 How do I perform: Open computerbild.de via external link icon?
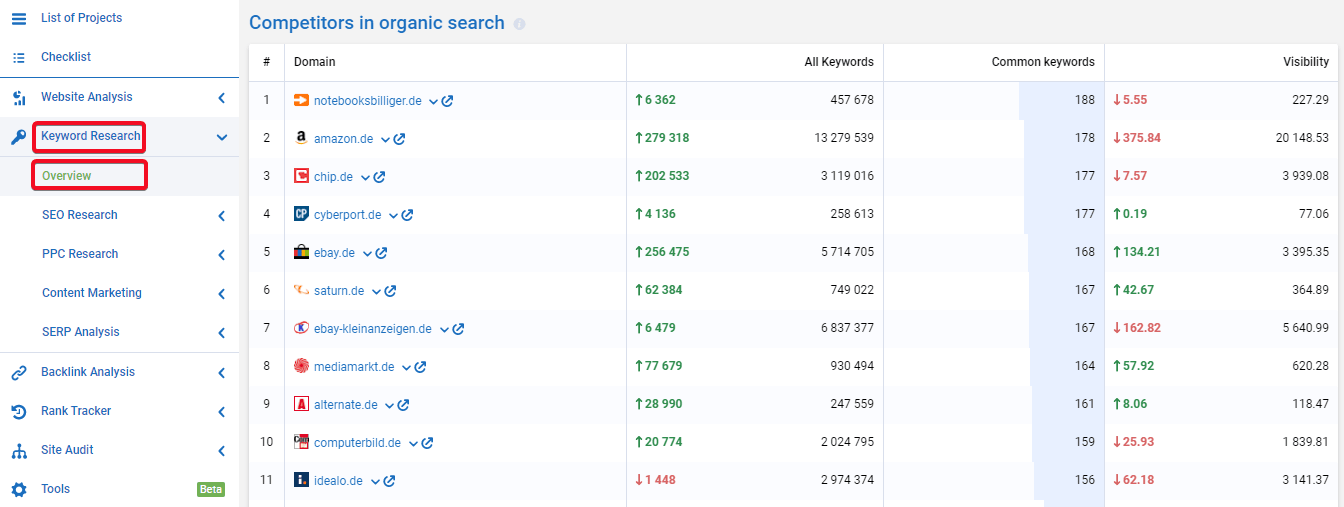[x=427, y=443]
